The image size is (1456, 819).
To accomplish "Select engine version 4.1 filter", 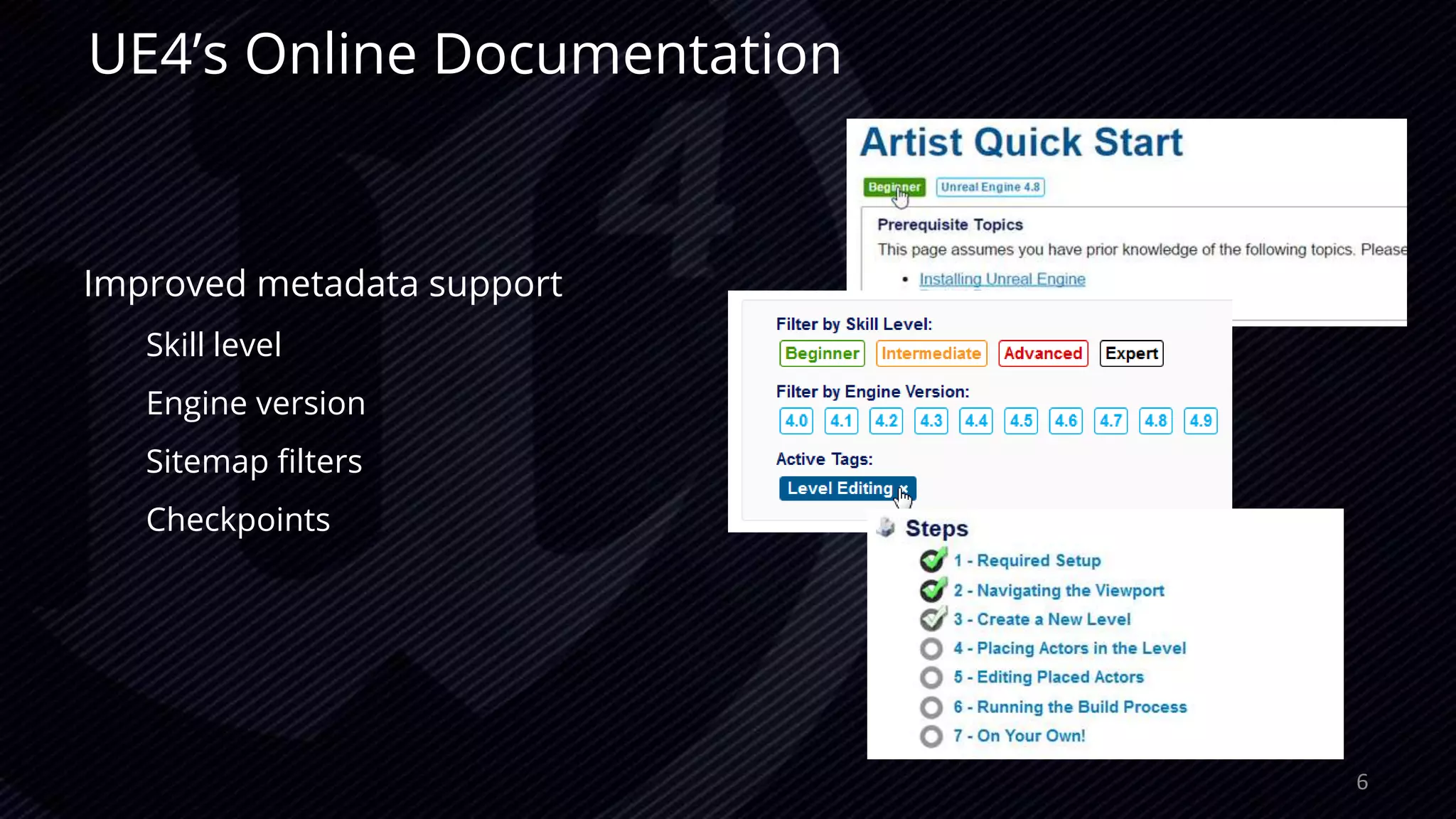I will click(x=841, y=421).
